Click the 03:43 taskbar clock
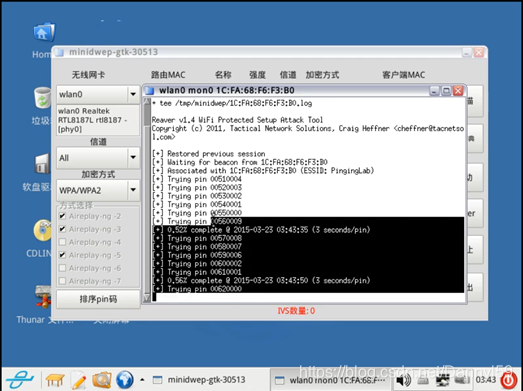This screenshot has width=523, height=391. (x=486, y=380)
